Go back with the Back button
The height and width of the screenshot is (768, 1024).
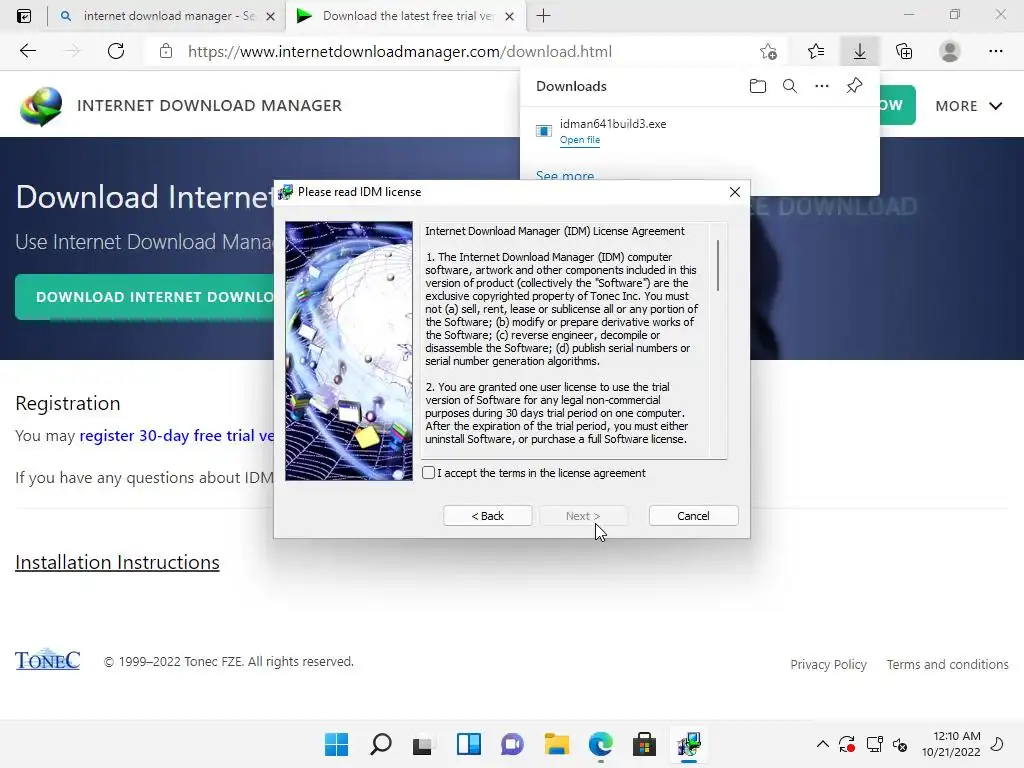[487, 516]
